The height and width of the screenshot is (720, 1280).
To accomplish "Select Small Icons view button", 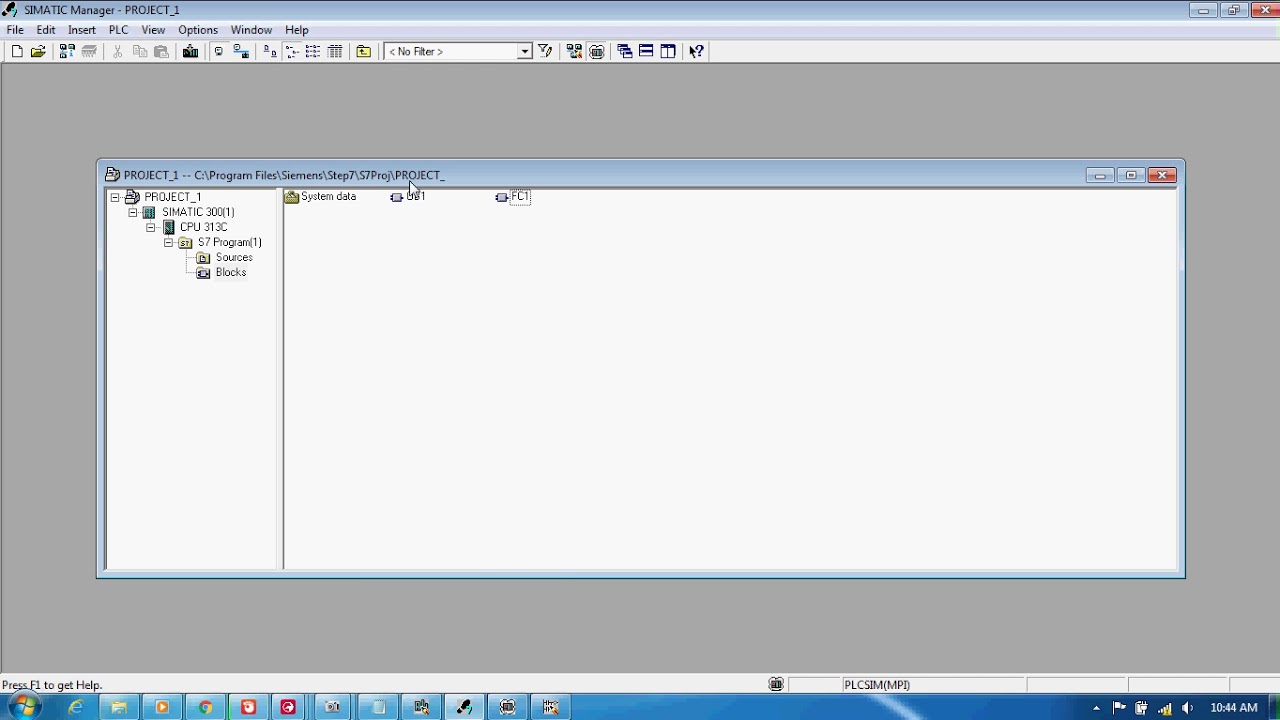I will [x=292, y=51].
